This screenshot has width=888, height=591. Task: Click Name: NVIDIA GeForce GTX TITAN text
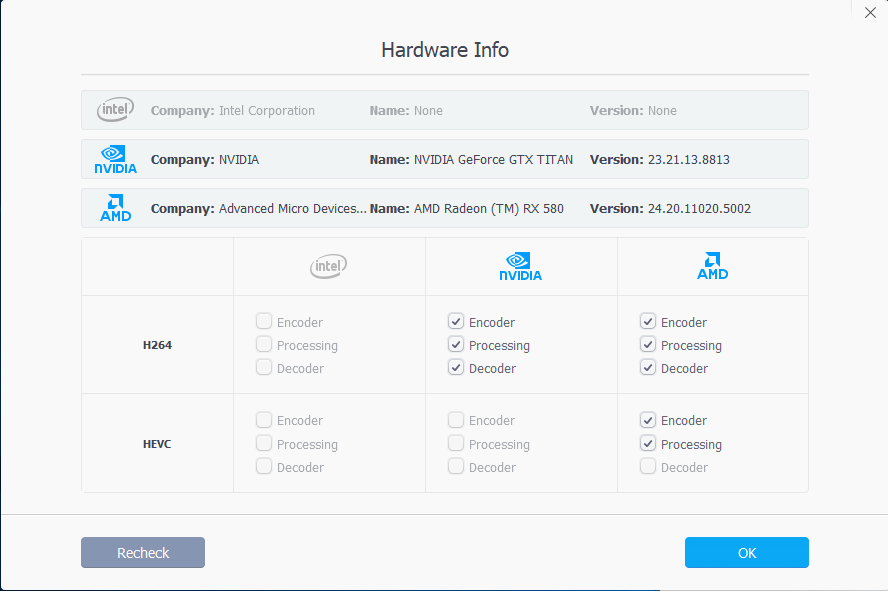click(471, 160)
